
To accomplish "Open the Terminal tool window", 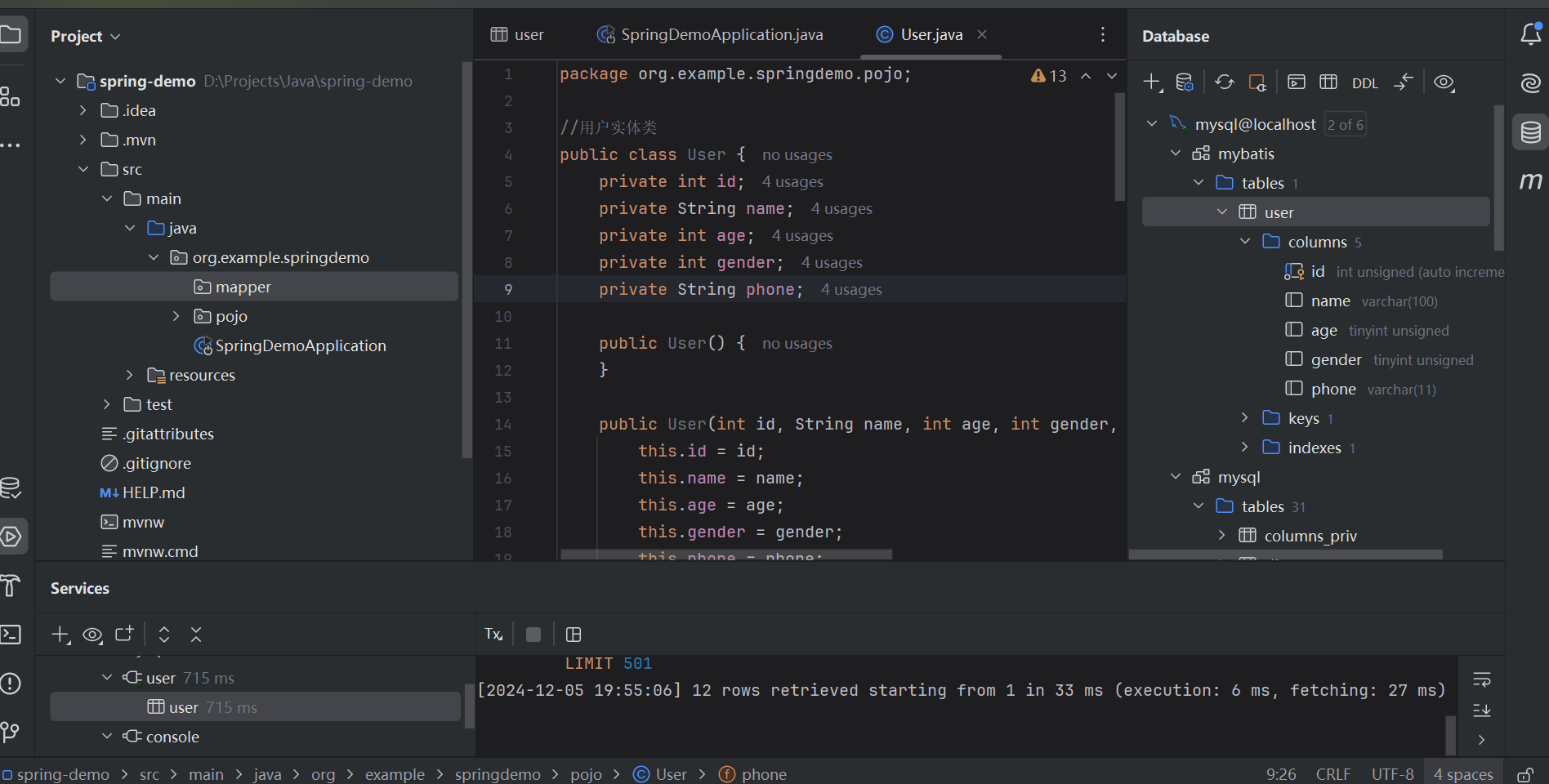I will [11, 635].
